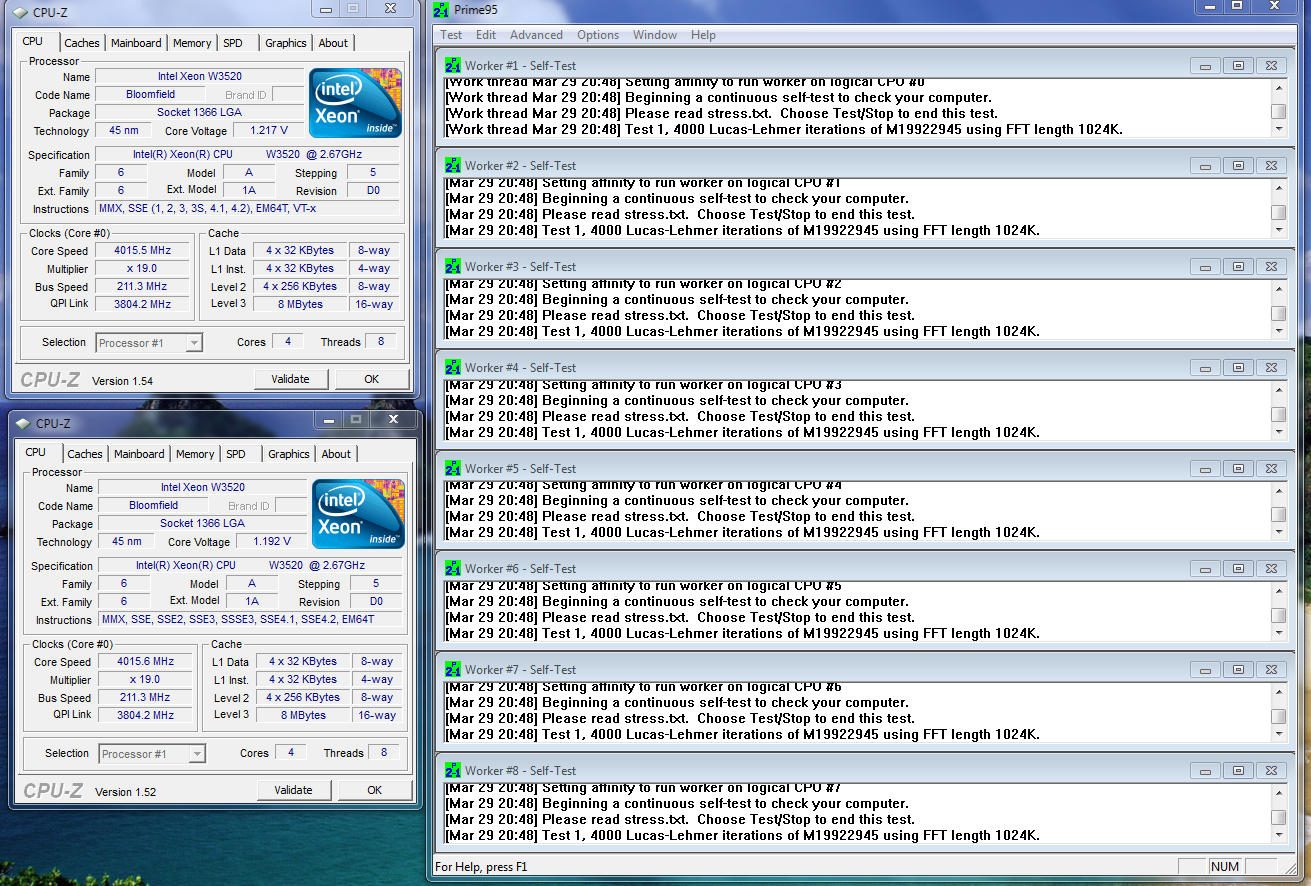Click Bus Speed value in CPU-Z 1.52
This screenshot has width=1311, height=886.
tap(146, 698)
